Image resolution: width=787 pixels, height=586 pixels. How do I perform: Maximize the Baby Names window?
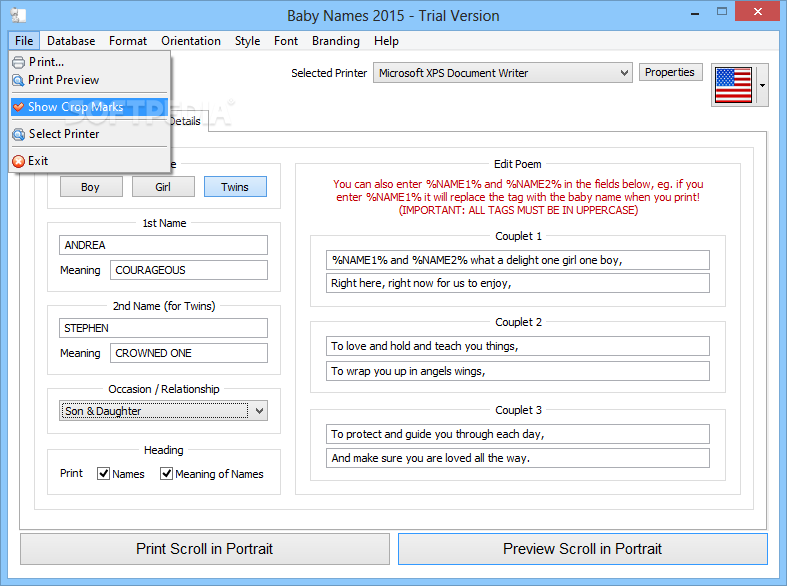[x=722, y=12]
